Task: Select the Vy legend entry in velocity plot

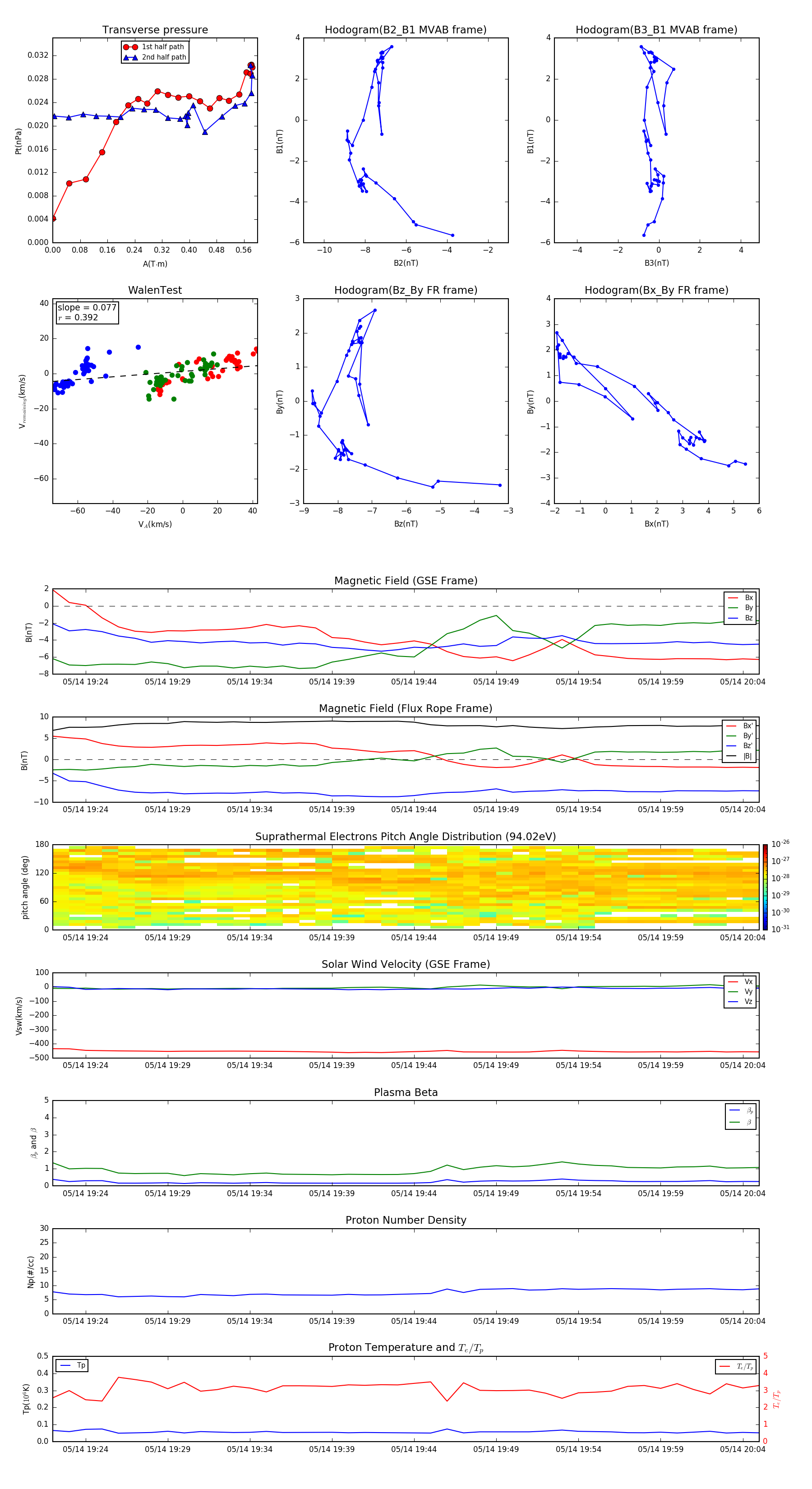Action: (740, 991)
